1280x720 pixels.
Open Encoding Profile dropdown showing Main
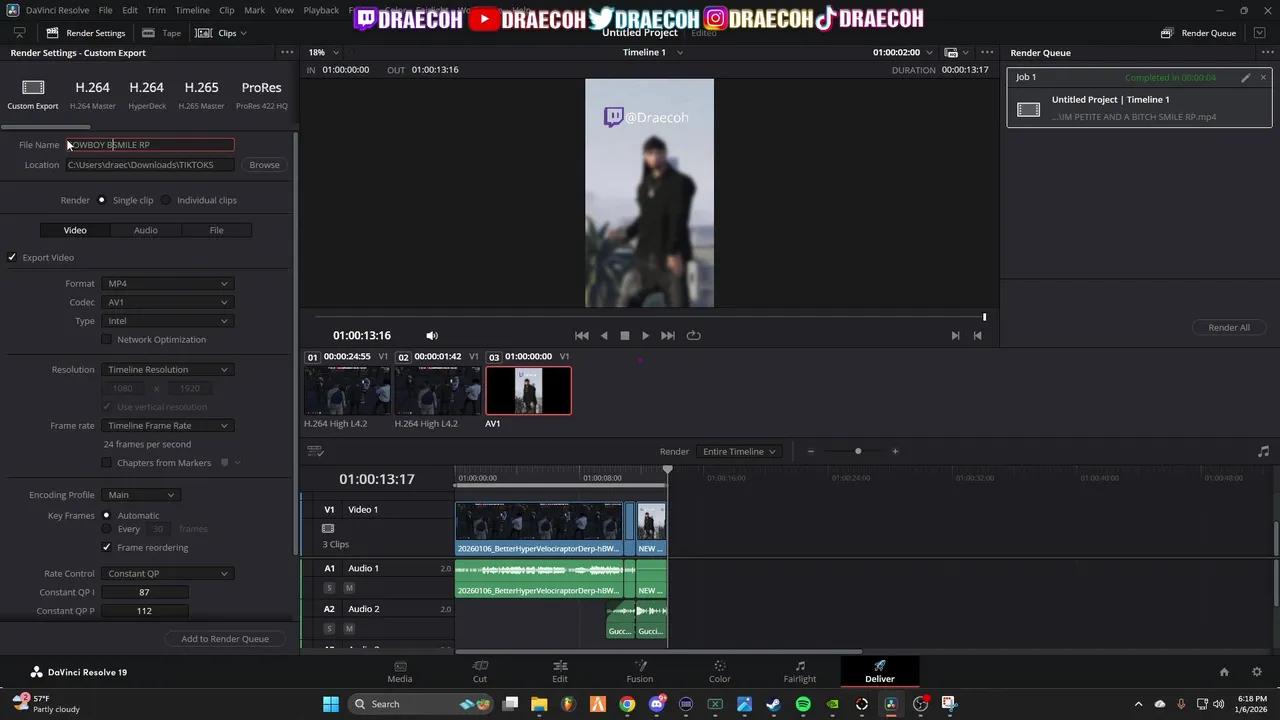tap(140, 495)
